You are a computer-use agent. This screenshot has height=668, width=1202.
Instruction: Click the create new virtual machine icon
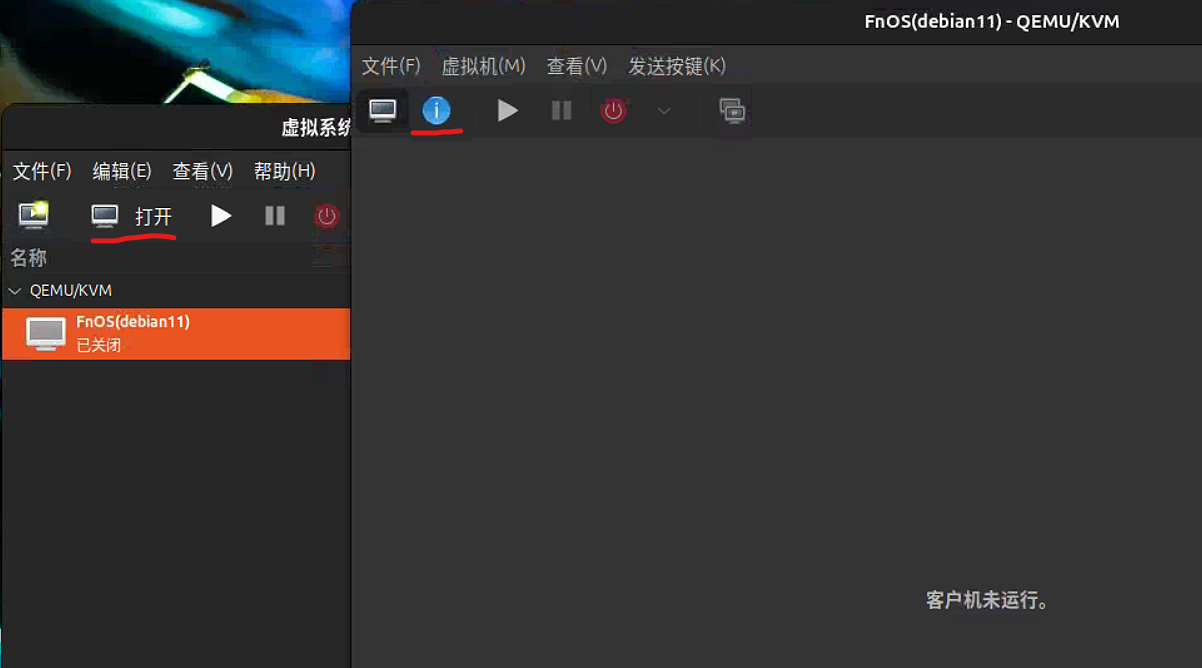tap(33, 215)
